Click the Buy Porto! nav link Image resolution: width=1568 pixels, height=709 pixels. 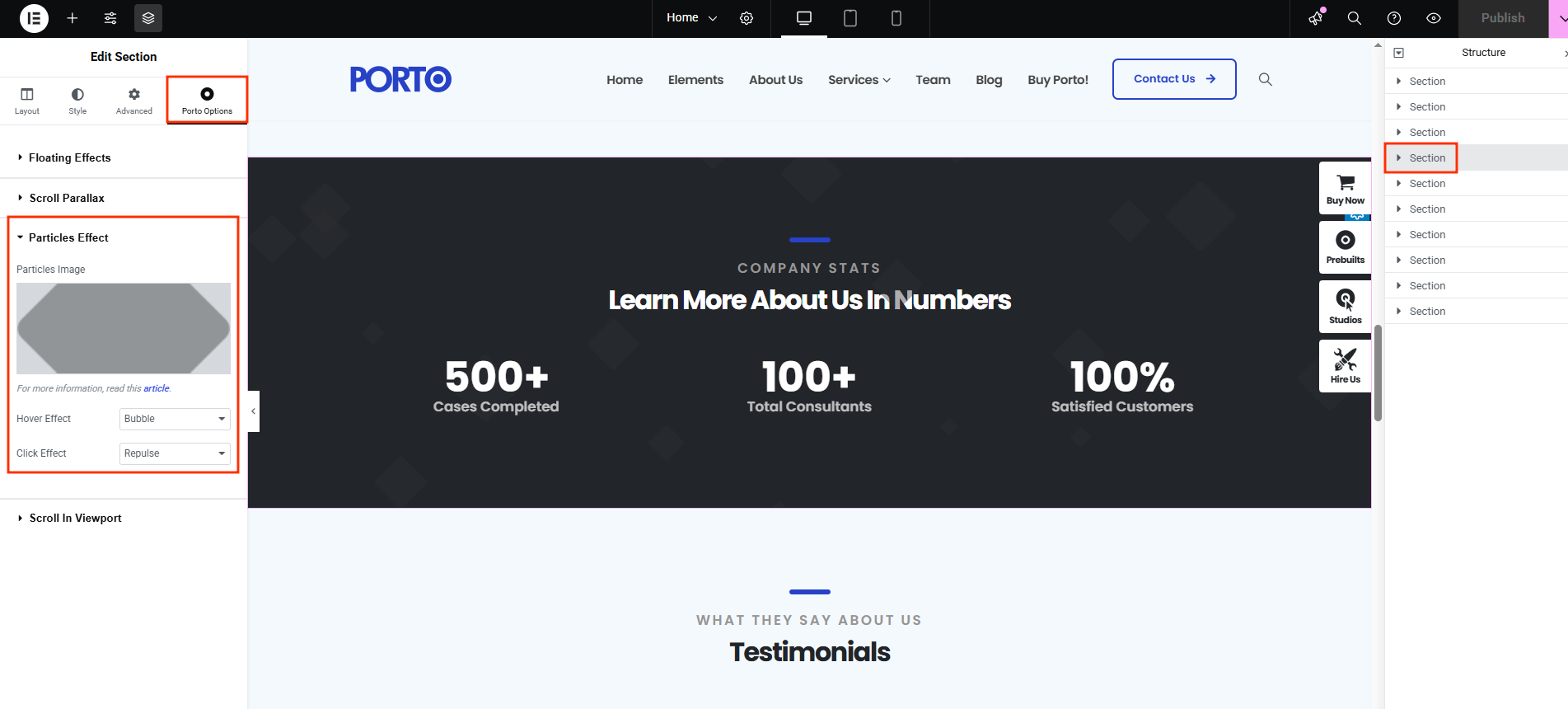pyautogui.click(x=1058, y=80)
